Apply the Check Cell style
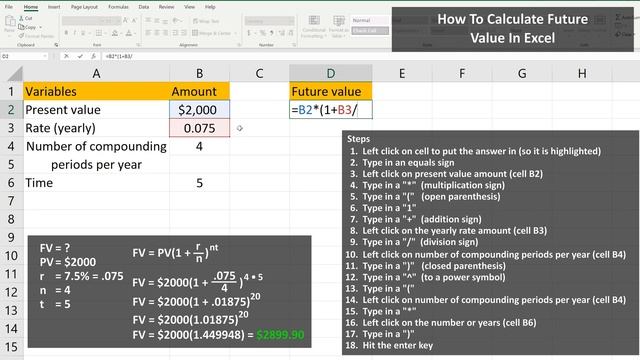Image resolution: width=640 pixels, height=360 pixels. (370, 31)
